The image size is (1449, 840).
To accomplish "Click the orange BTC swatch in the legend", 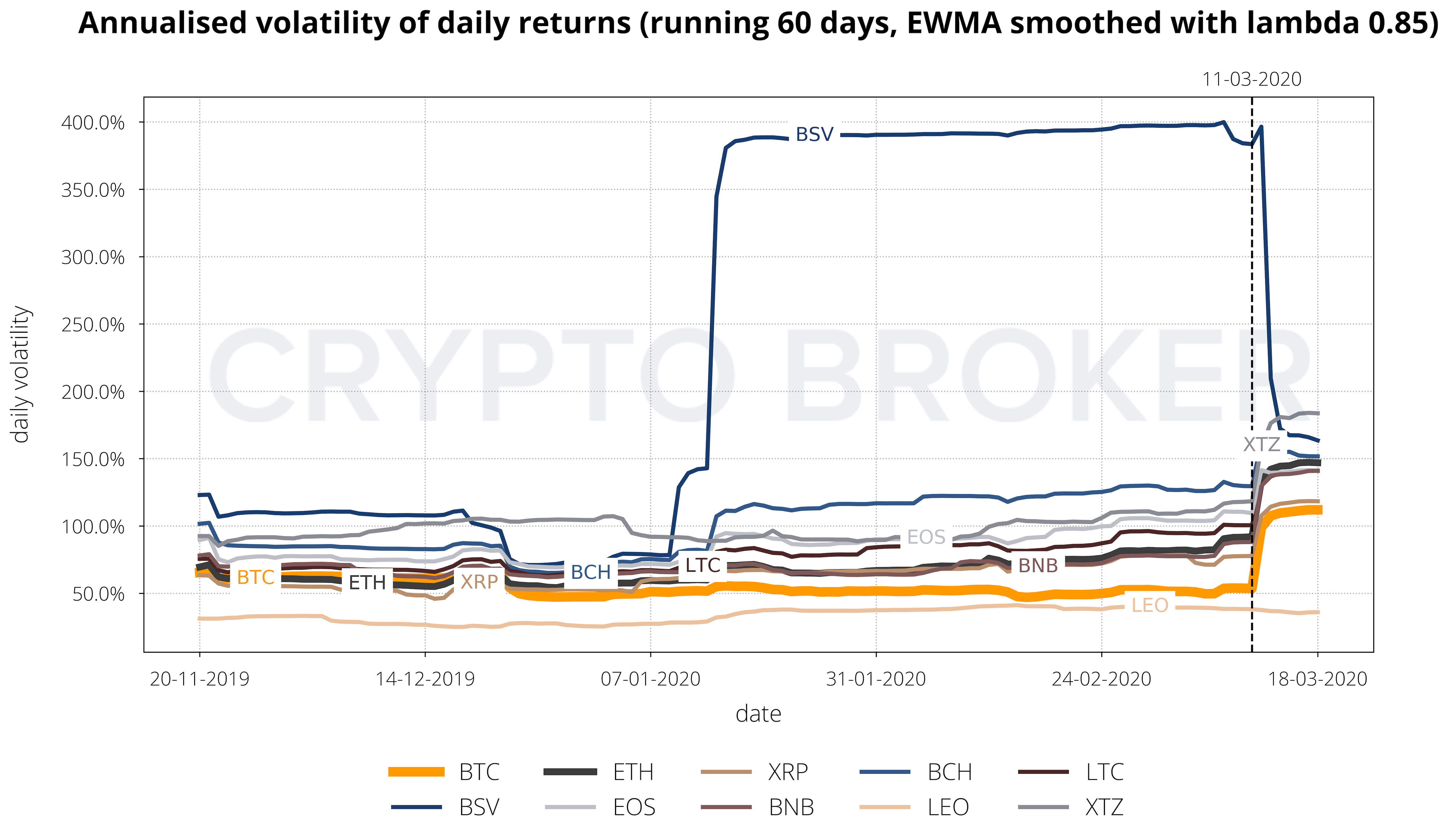I will 416,772.
